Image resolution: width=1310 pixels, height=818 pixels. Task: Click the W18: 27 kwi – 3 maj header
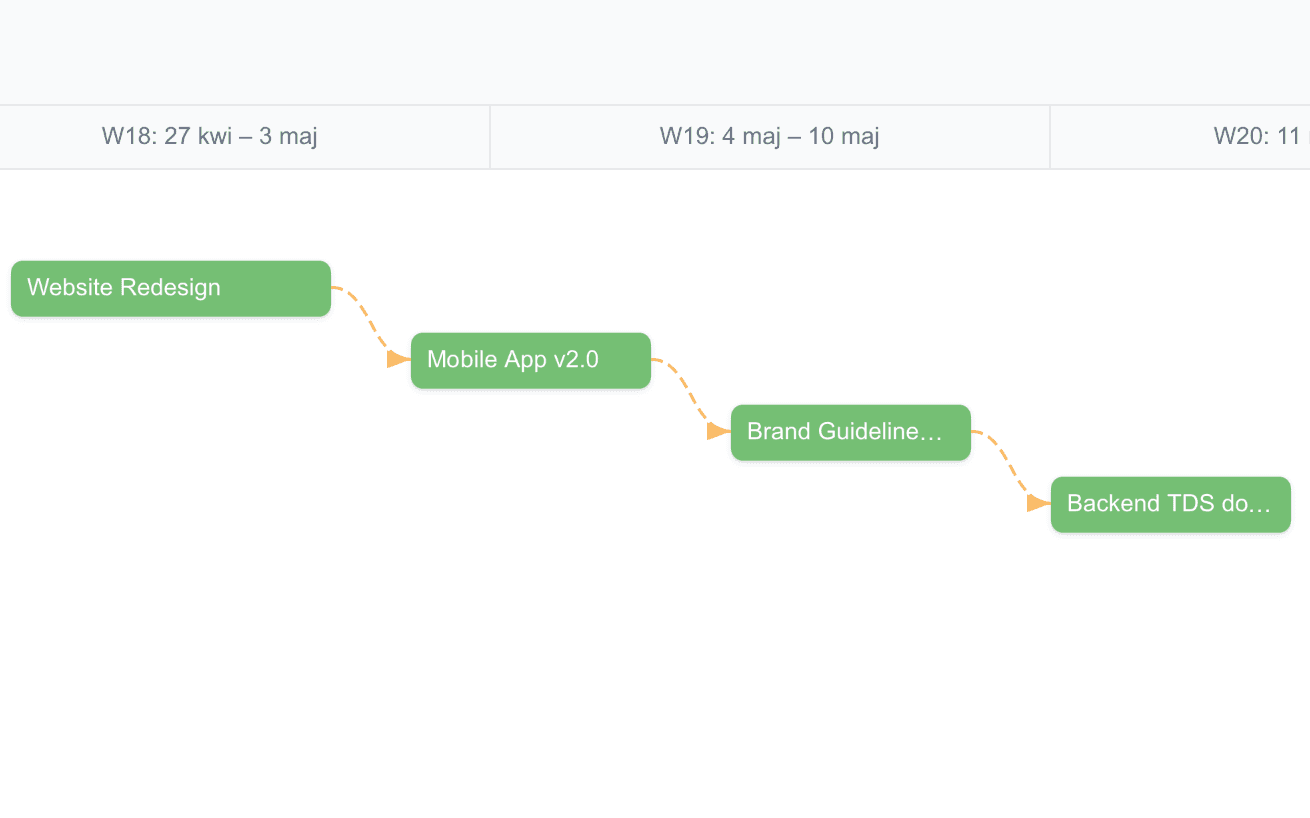[x=210, y=136]
